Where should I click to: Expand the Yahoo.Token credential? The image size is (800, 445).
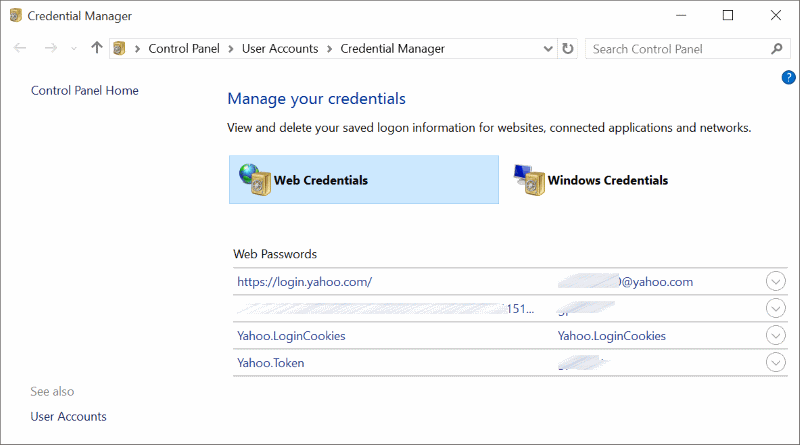coord(776,362)
